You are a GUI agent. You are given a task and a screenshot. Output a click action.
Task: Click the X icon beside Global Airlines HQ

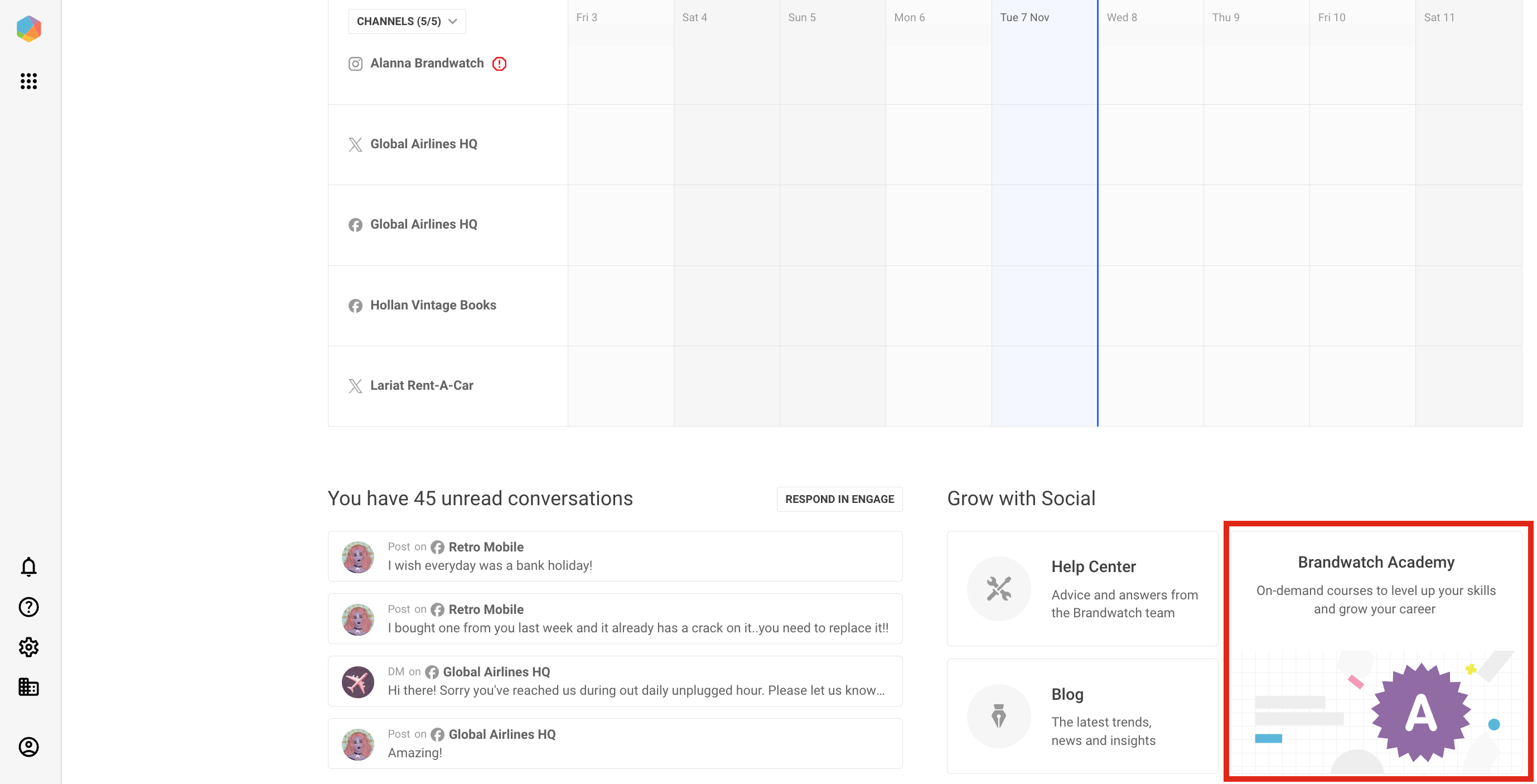[355, 144]
